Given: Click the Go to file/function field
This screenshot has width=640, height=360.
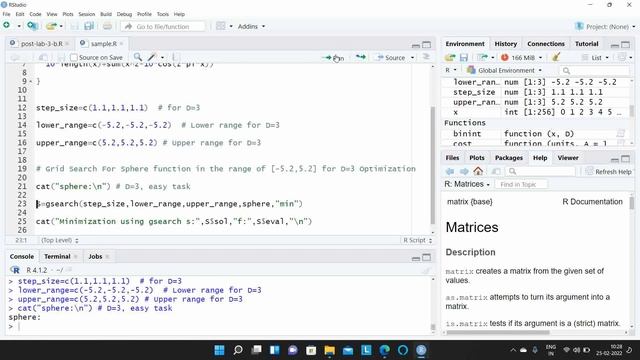Looking at the screenshot, I should [163, 27].
